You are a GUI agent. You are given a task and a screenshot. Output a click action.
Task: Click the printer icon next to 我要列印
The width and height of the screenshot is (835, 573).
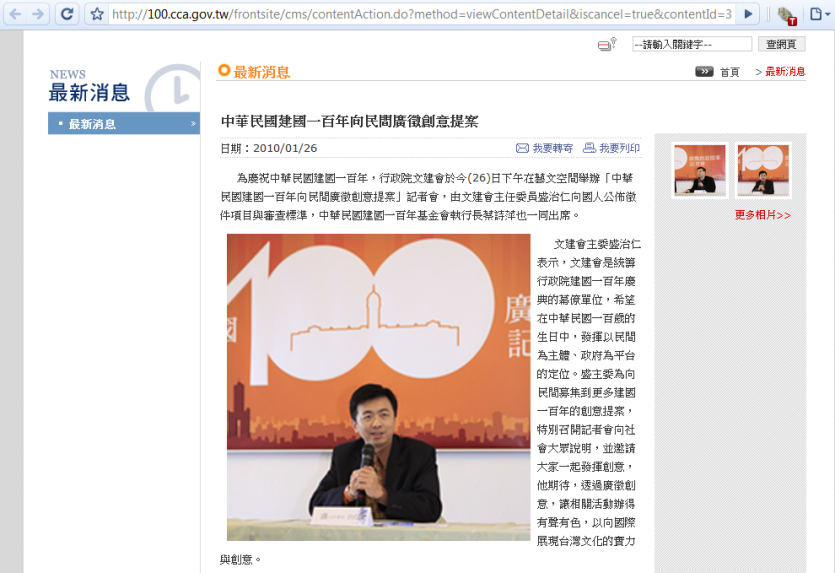pos(589,148)
